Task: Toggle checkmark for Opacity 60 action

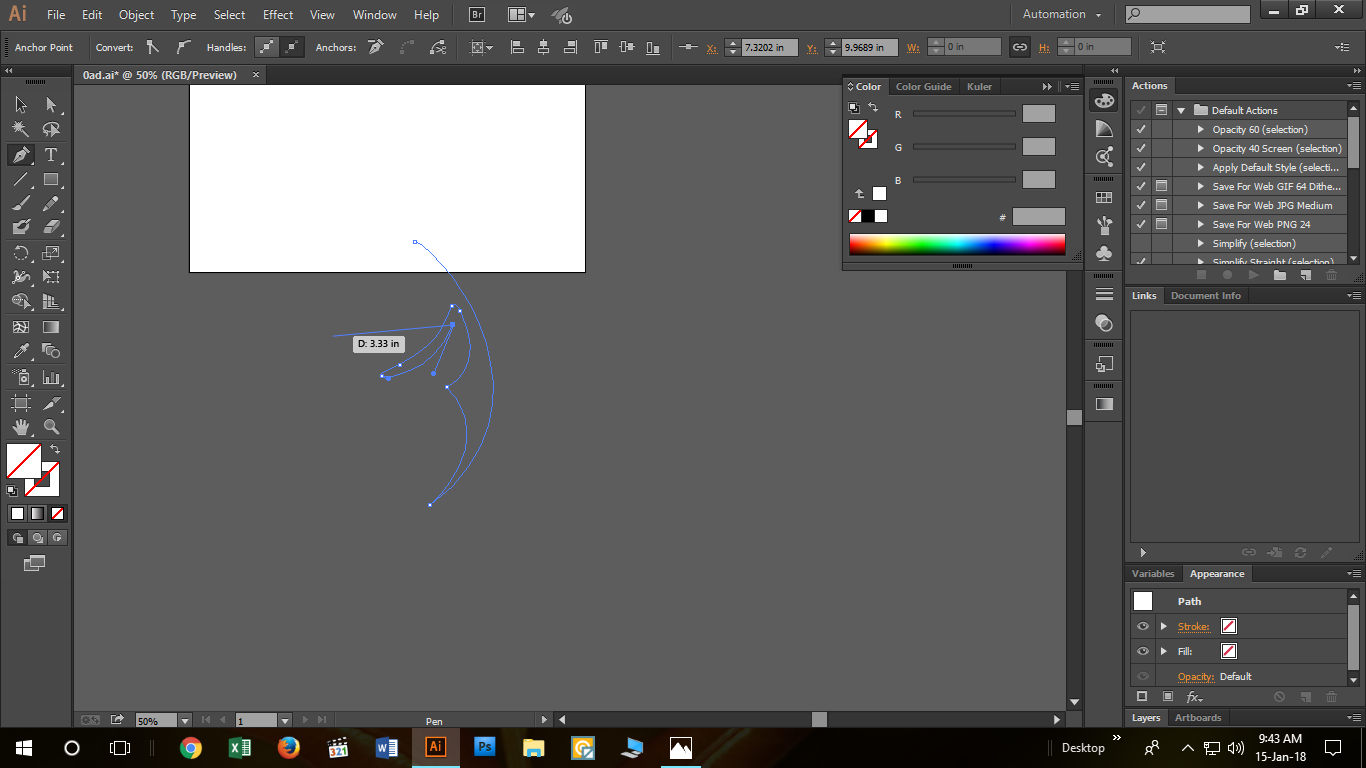Action: coord(1141,129)
